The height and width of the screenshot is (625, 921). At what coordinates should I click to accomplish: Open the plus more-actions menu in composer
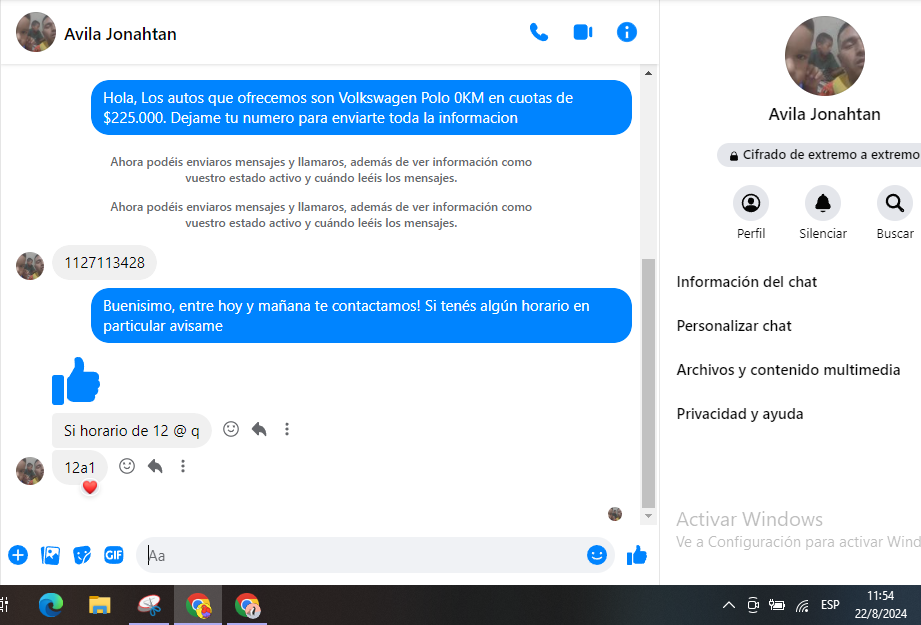tap(18, 555)
